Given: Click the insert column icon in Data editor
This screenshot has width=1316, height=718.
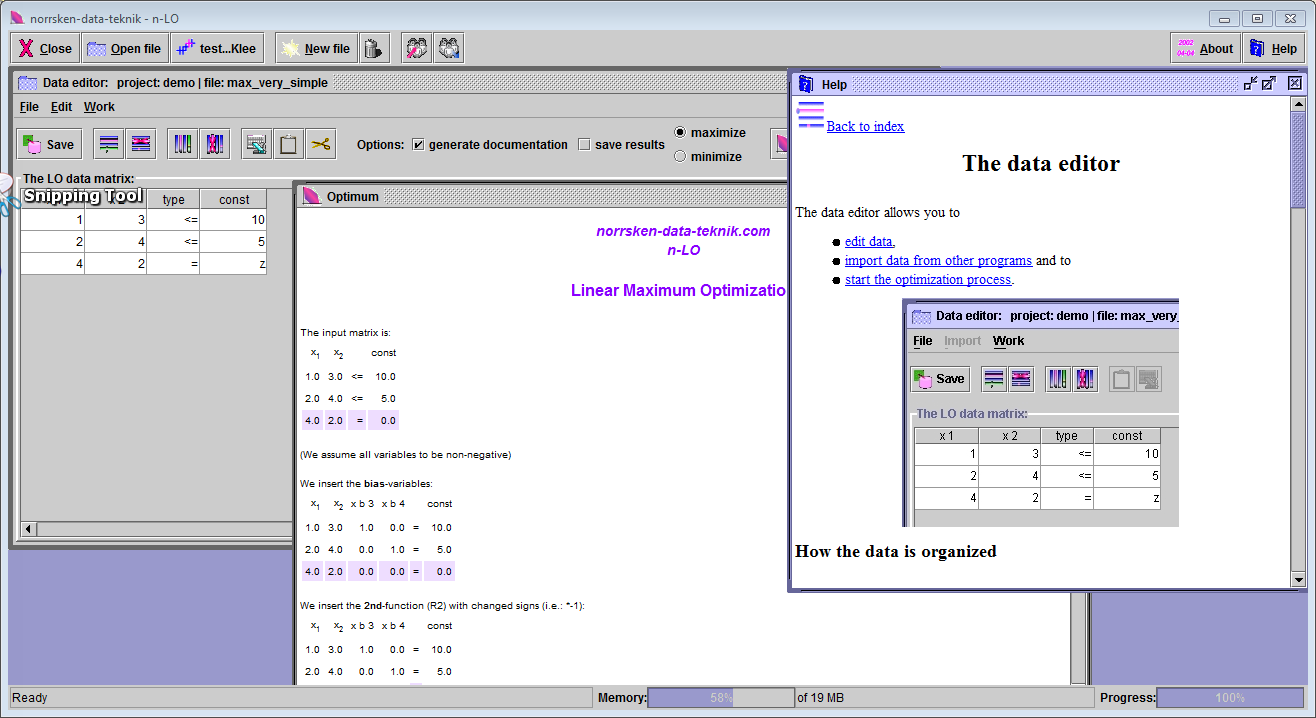Looking at the screenshot, I should pos(183,144).
